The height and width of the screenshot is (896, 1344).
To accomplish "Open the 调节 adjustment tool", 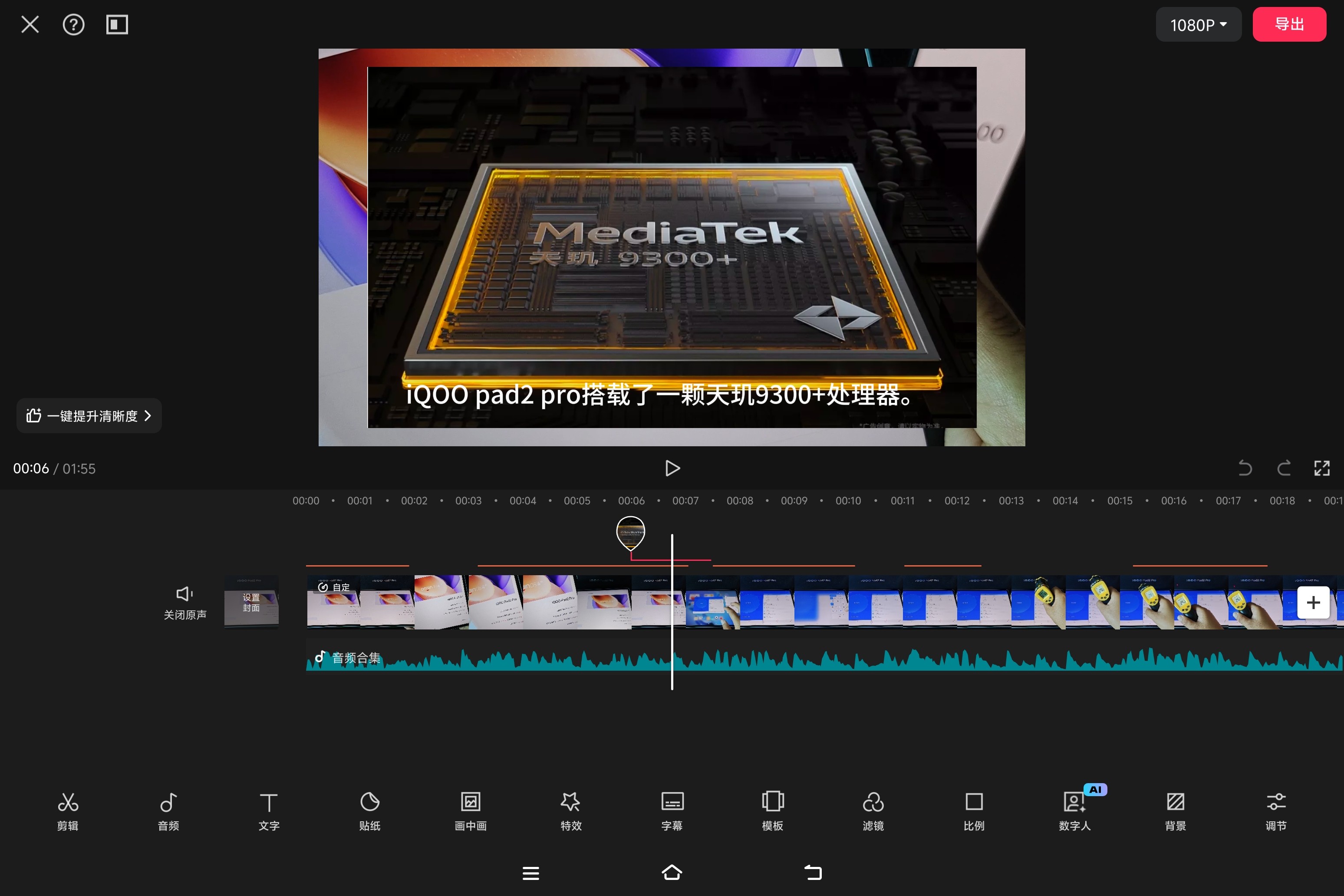I will pyautogui.click(x=1276, y=811).
